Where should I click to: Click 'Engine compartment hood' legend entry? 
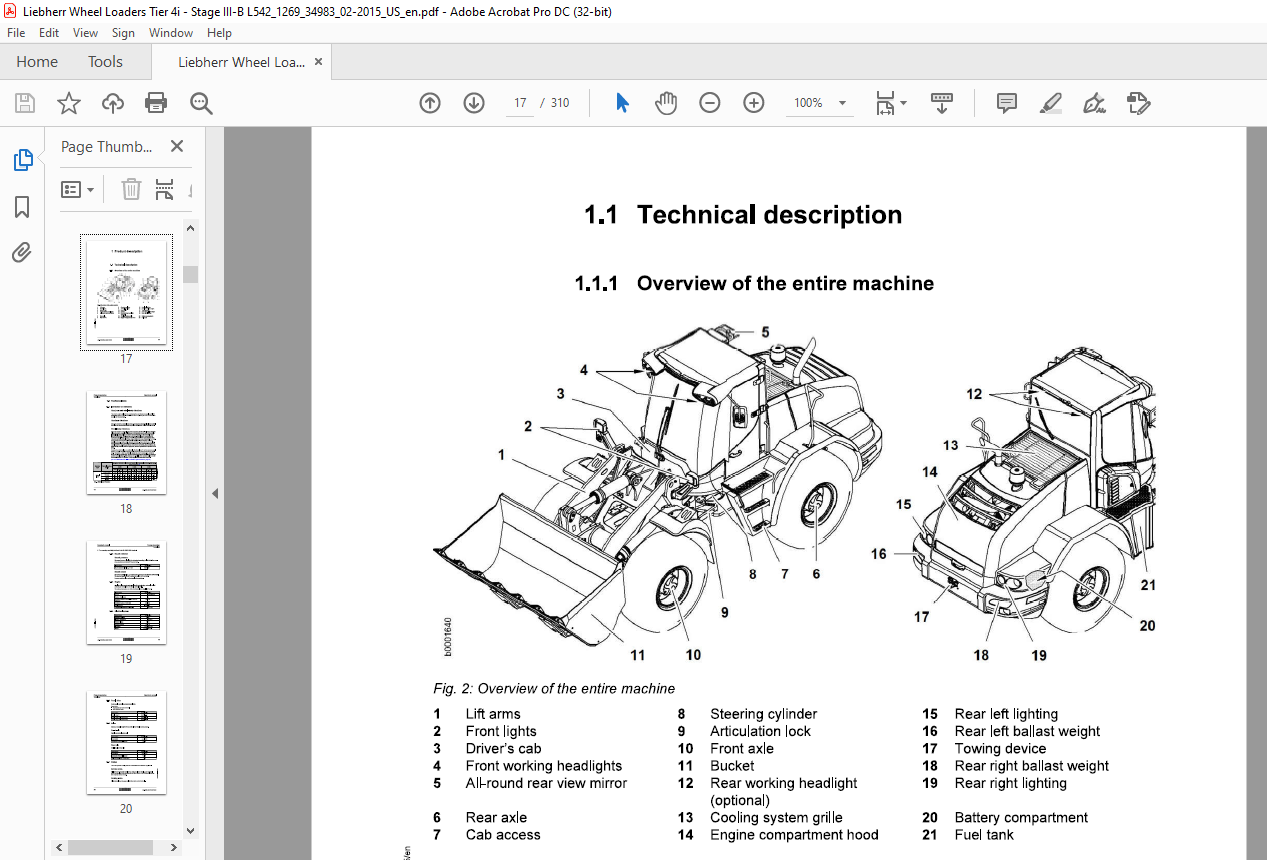click(x=794, y=835)
